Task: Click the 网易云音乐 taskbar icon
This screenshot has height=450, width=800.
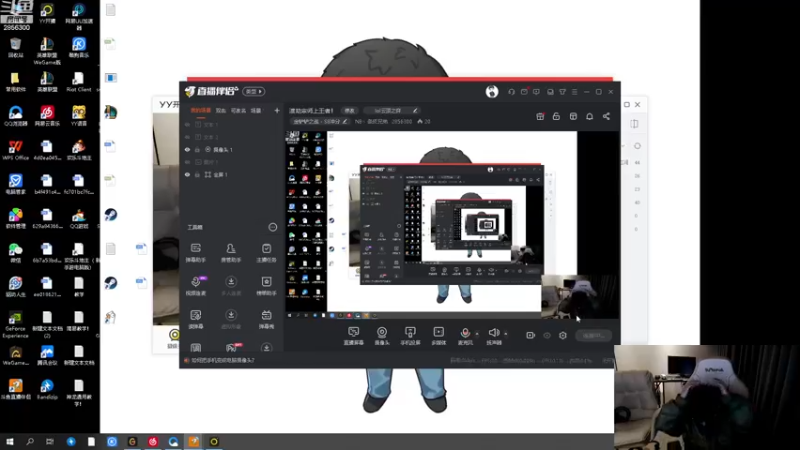Action: coord(153,441)
